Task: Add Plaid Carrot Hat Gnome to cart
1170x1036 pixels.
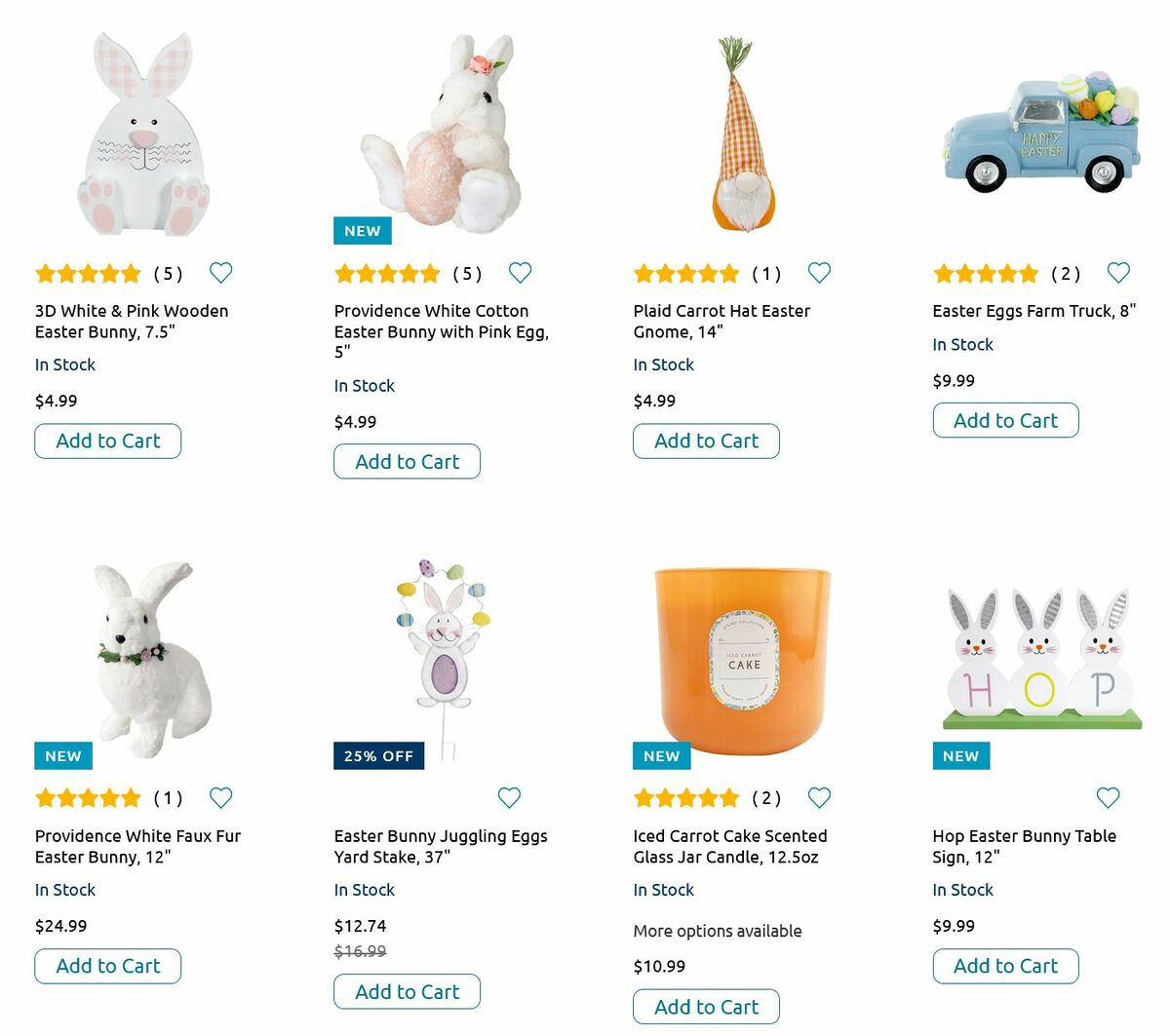Action: click(x=706, y=441)
